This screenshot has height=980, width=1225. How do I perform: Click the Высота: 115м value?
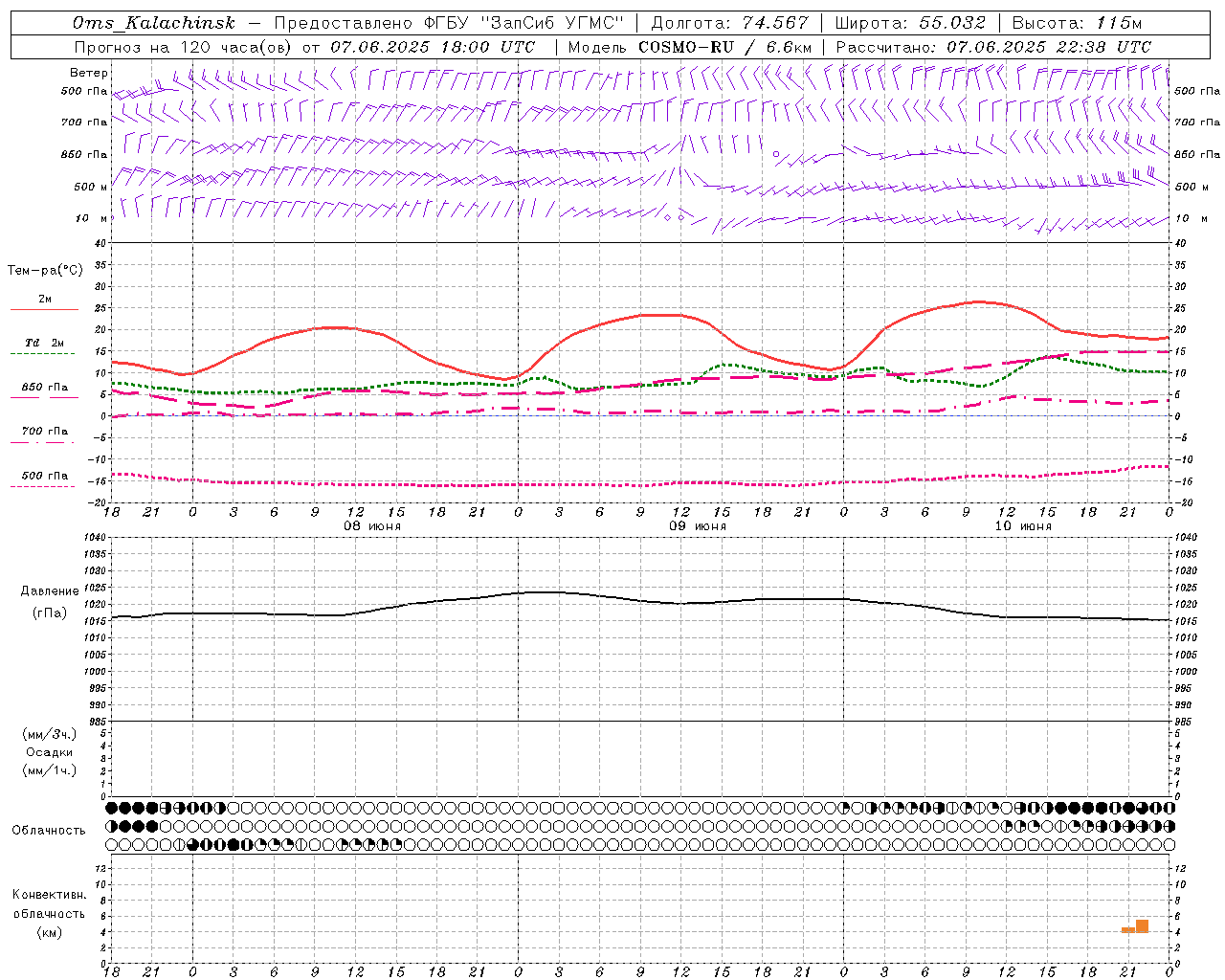click(1077, 23)
